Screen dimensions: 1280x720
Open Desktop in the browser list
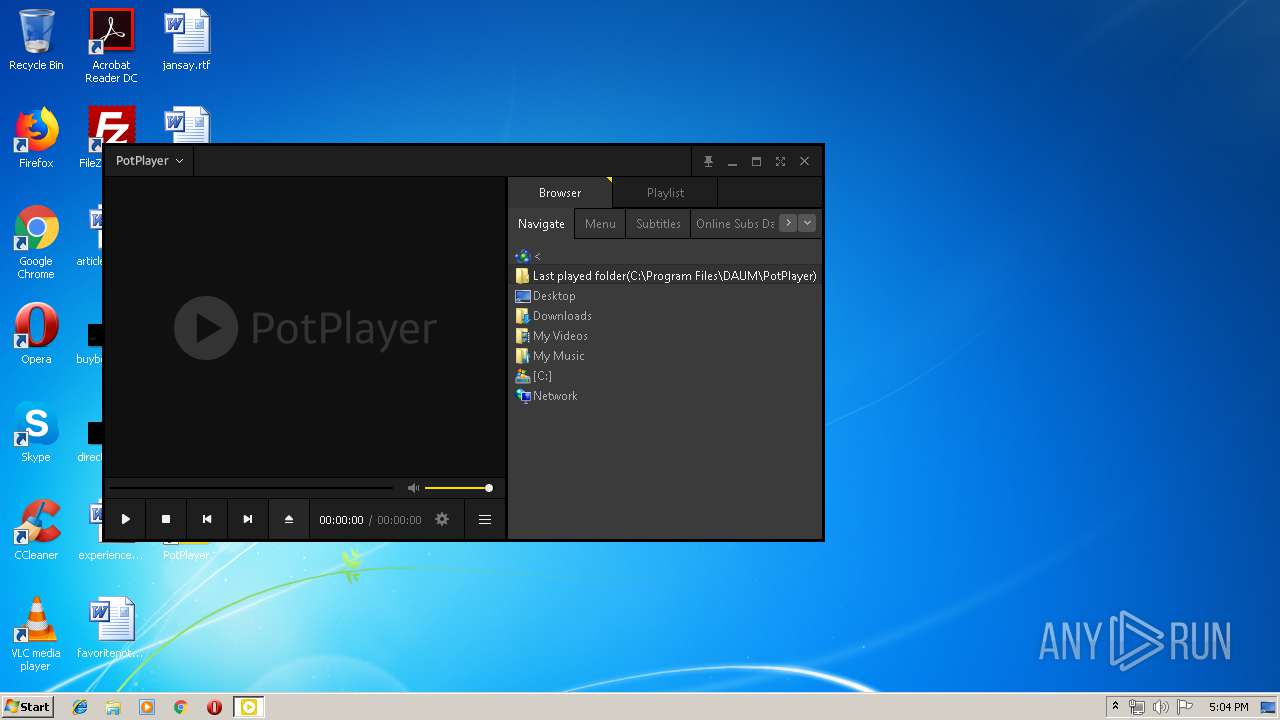tap(666, 296)
